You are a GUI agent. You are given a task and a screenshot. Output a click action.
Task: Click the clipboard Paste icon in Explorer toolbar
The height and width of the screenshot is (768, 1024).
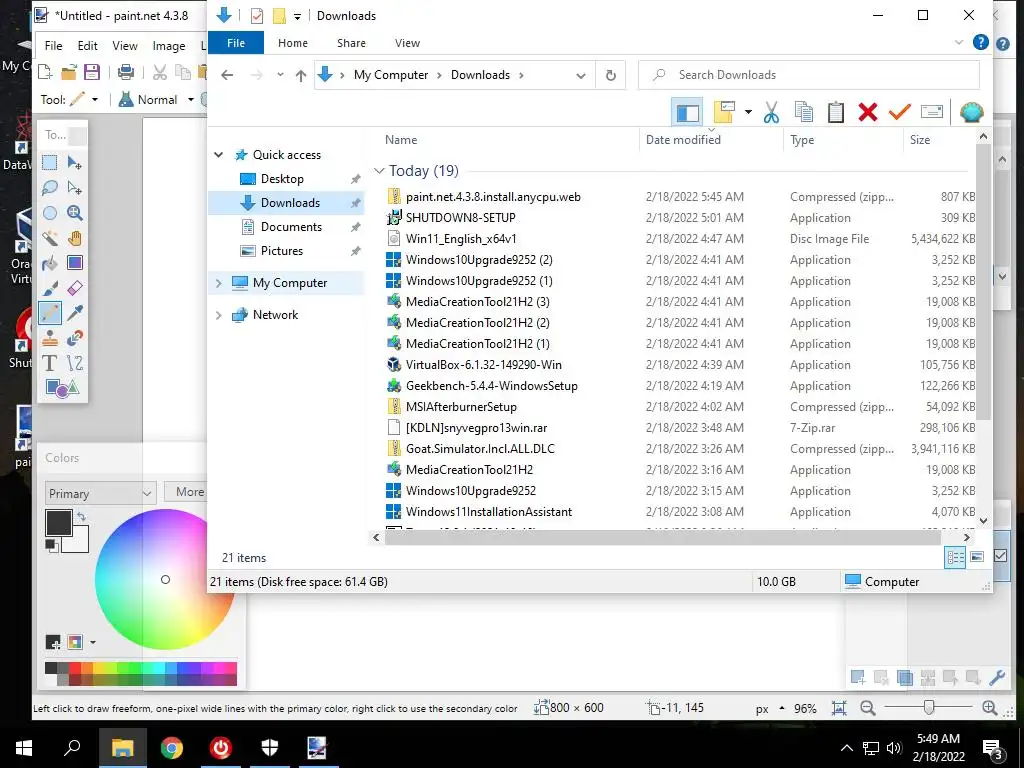(836, 112)
